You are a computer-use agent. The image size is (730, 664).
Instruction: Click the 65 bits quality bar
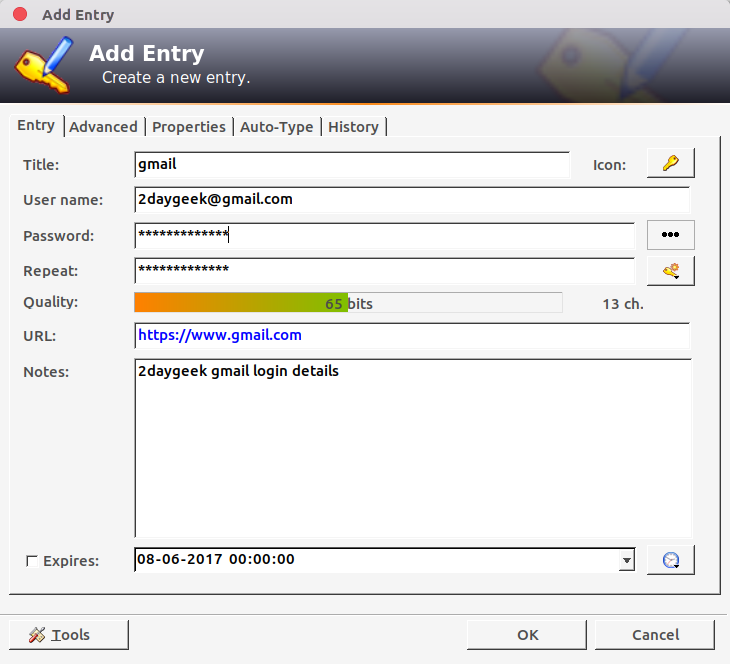pos(348,303)
